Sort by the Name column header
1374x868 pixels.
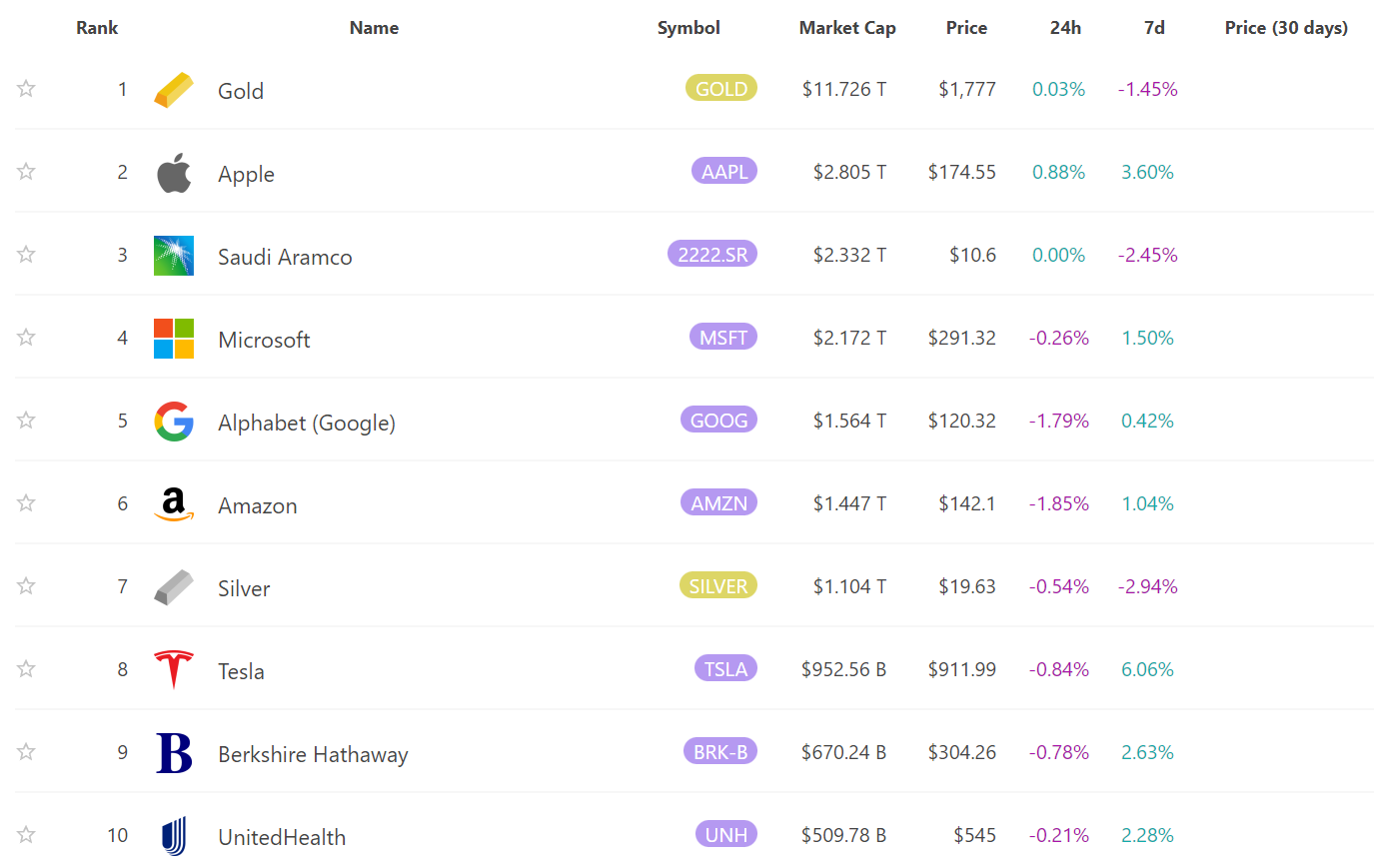[x=374, y=28]
